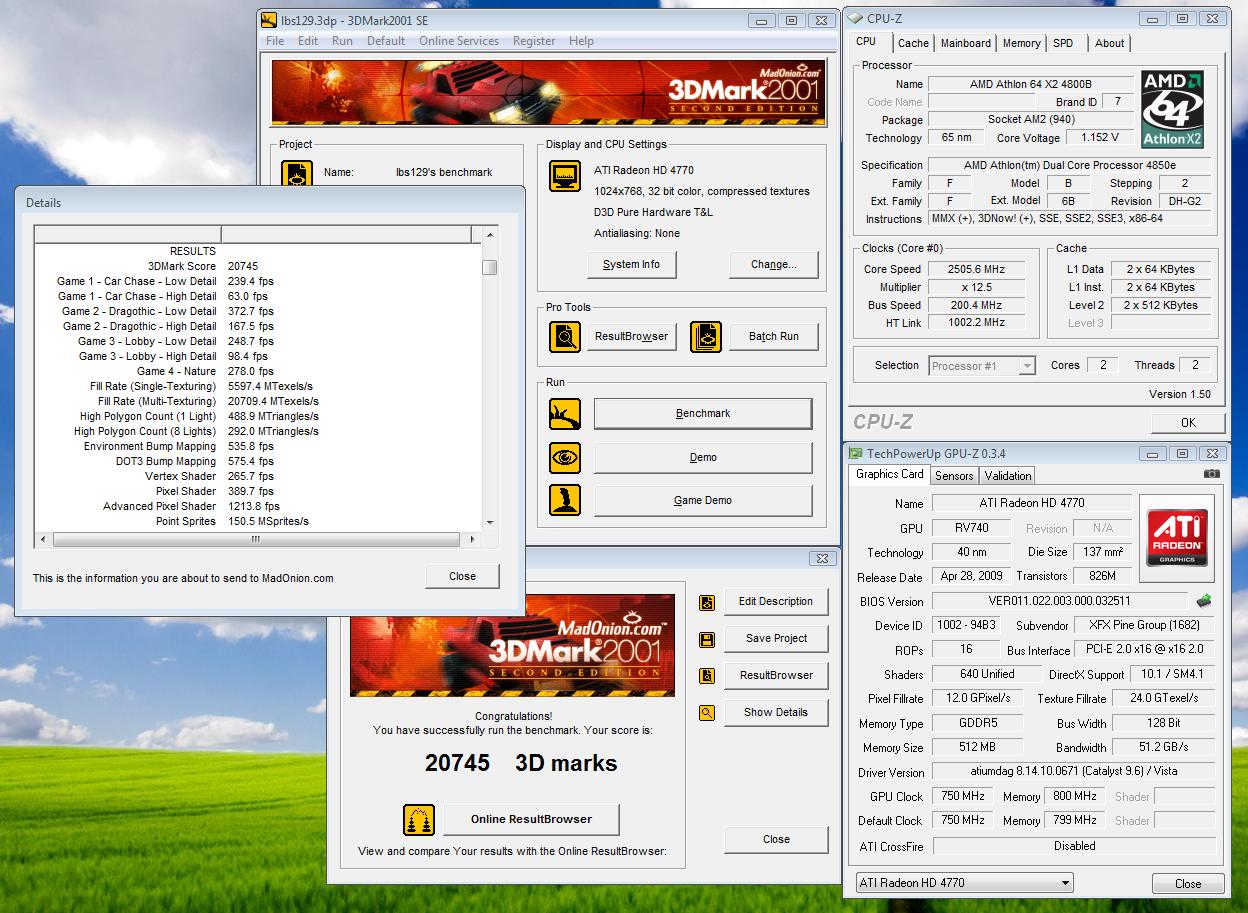Open the Default menu in 3DMark2001

(386, 41)
